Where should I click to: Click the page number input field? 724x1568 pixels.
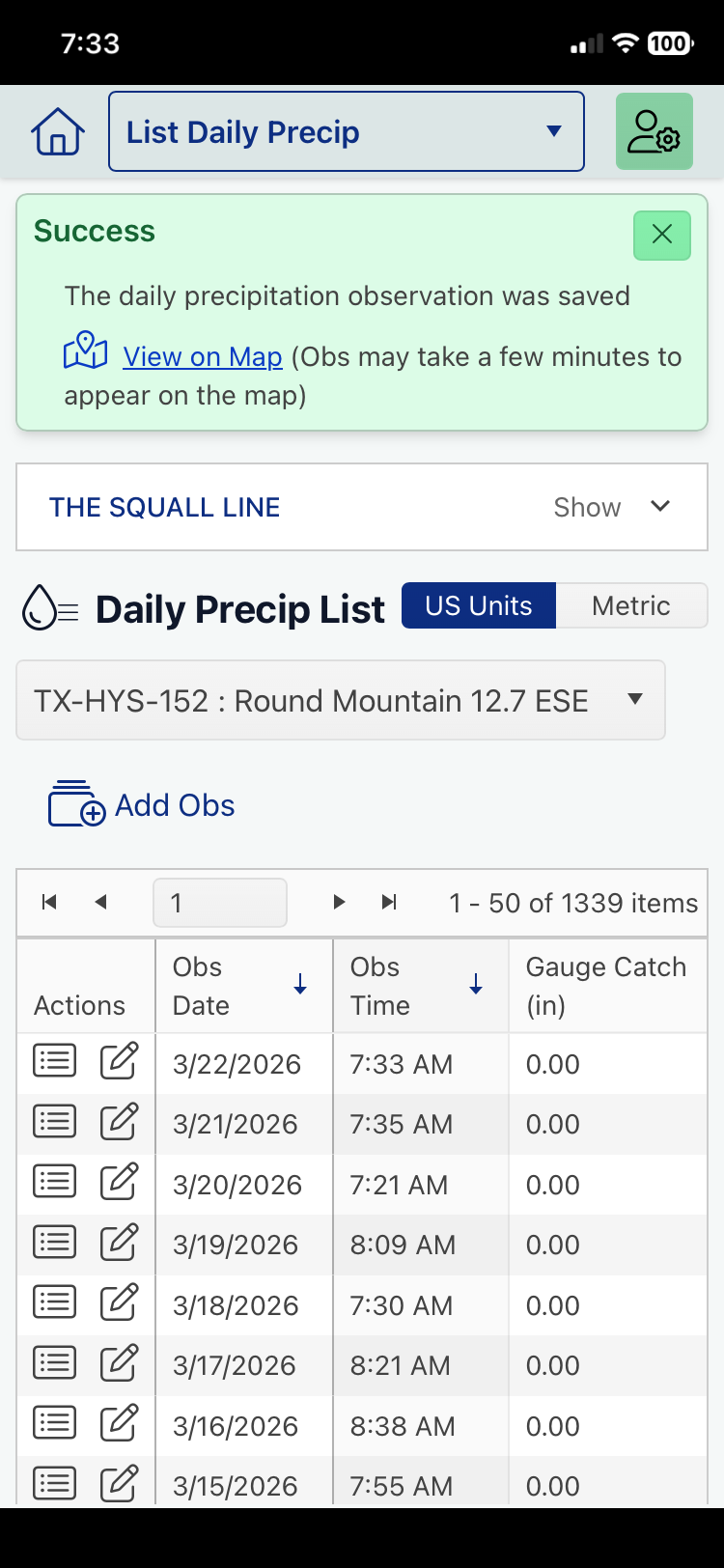(x=219, y=903)
